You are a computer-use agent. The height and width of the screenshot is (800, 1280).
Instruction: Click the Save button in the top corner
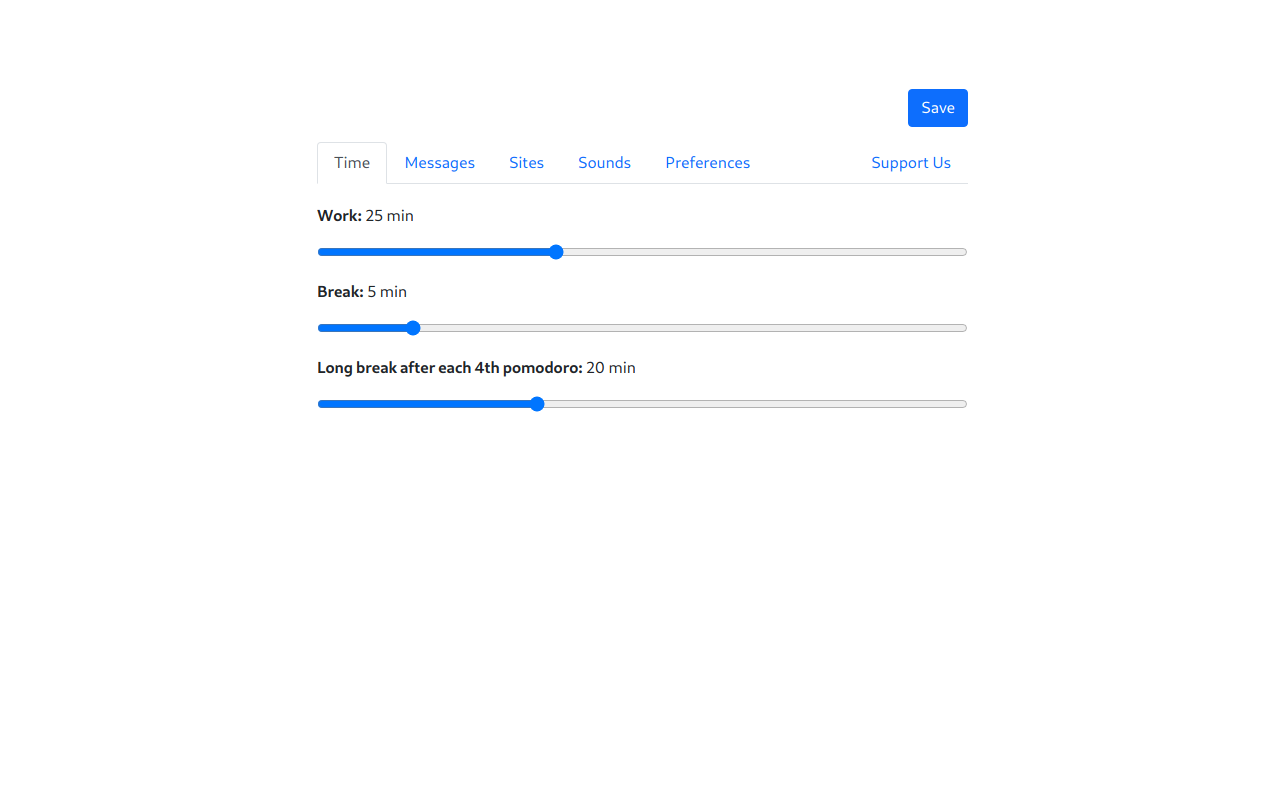coord(937,107)
